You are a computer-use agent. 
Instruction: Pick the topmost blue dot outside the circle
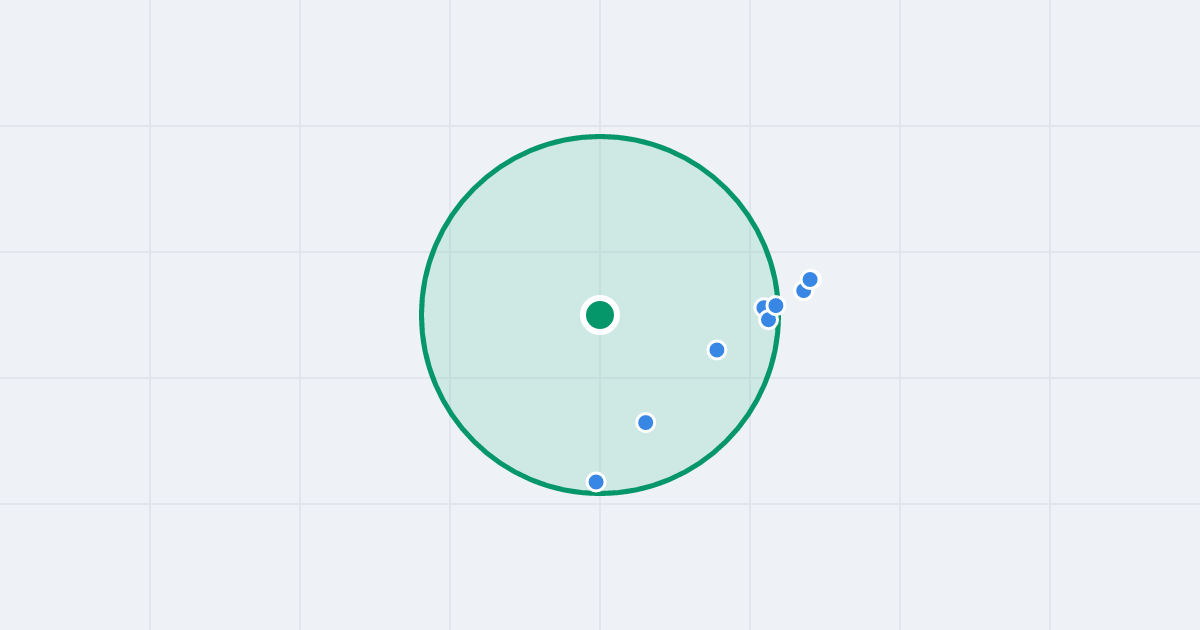click(x=810, y=279)
